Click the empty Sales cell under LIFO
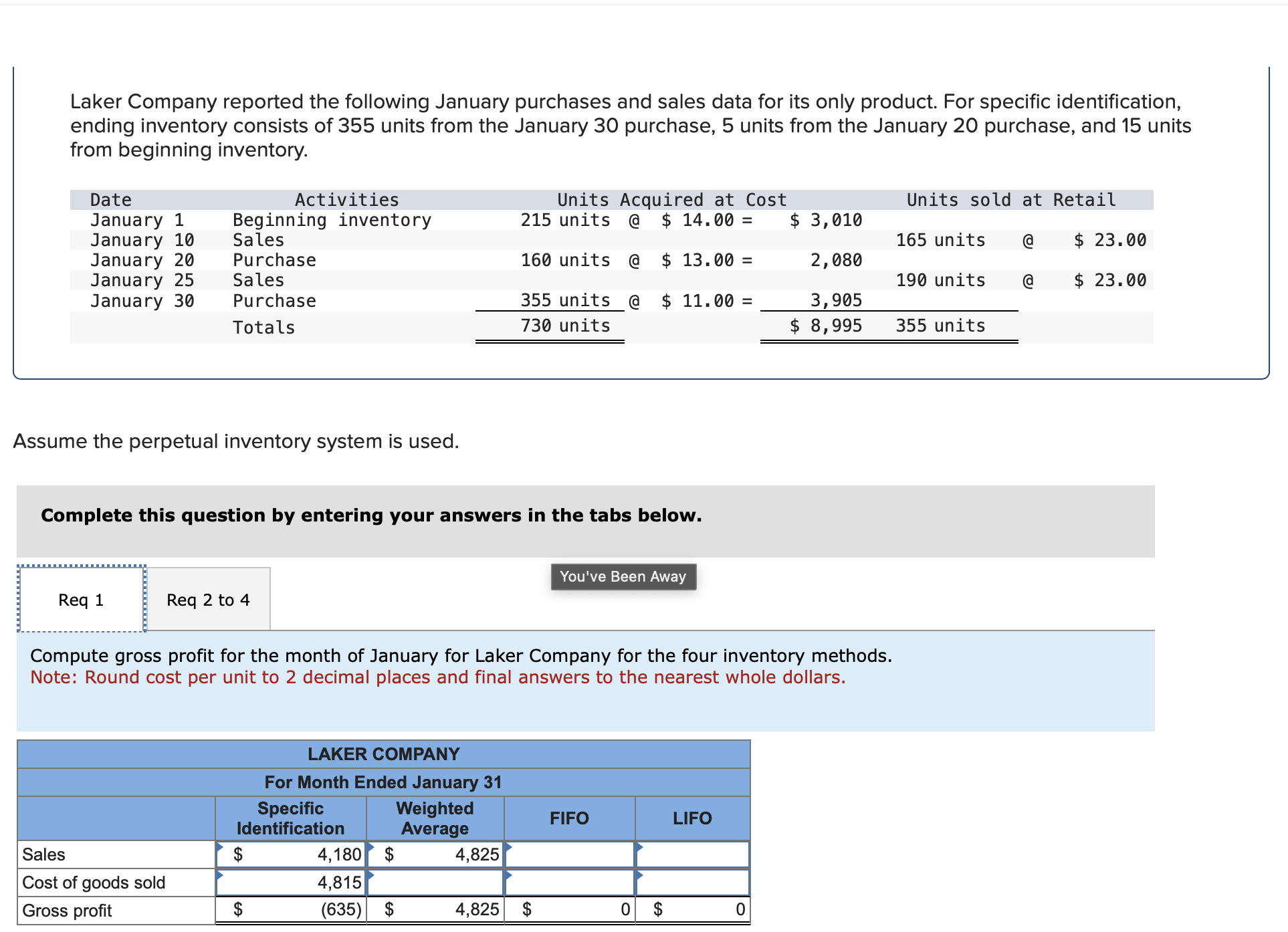The image size is (1288, 932). [x=692, y=854]
